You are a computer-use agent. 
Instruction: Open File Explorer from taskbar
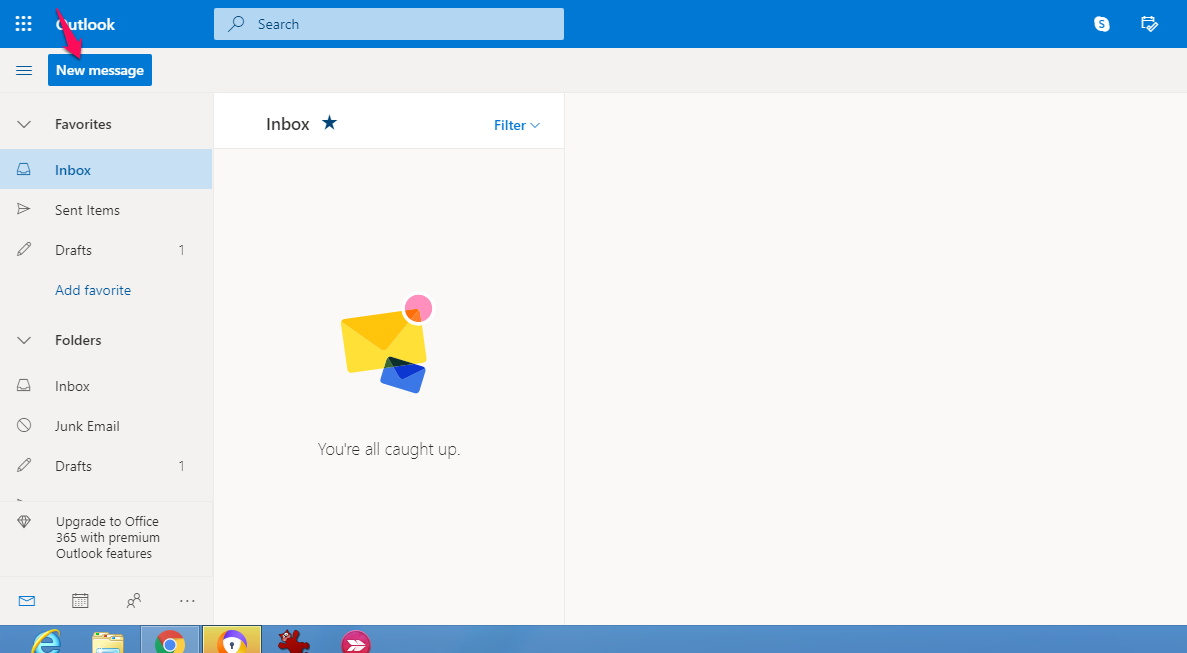tap(107, 642)
